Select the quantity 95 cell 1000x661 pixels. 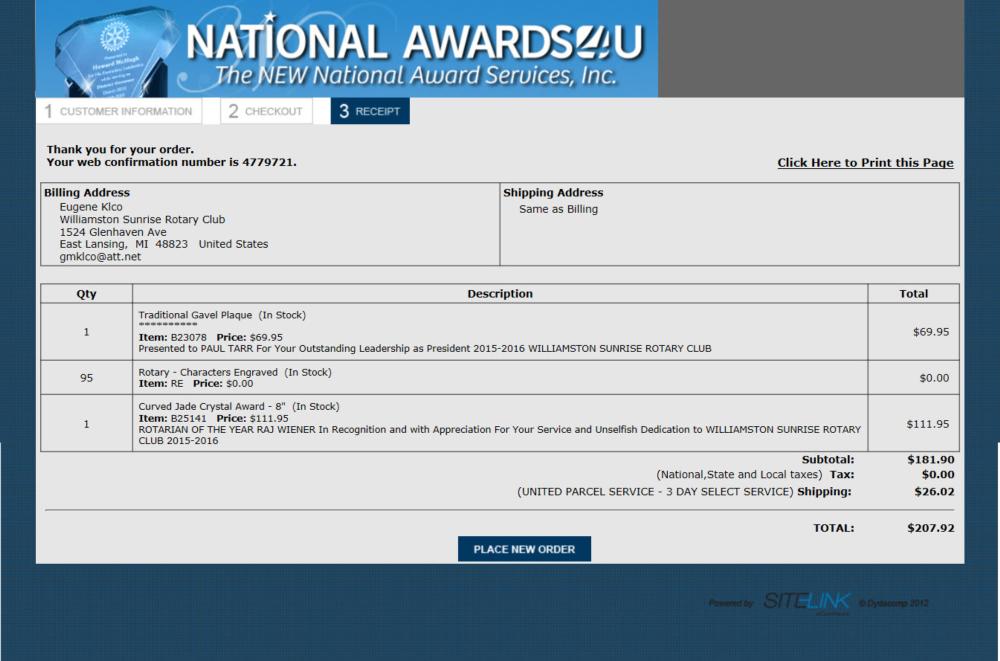click(x=87, y=378)
